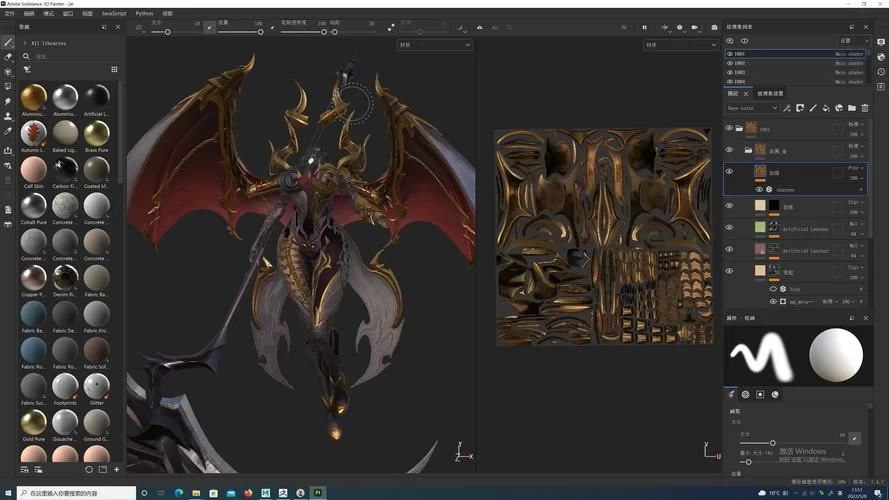Open the Shader settings side icon
Viewport: 889px width, 500px height.
(x=881, y=57)
